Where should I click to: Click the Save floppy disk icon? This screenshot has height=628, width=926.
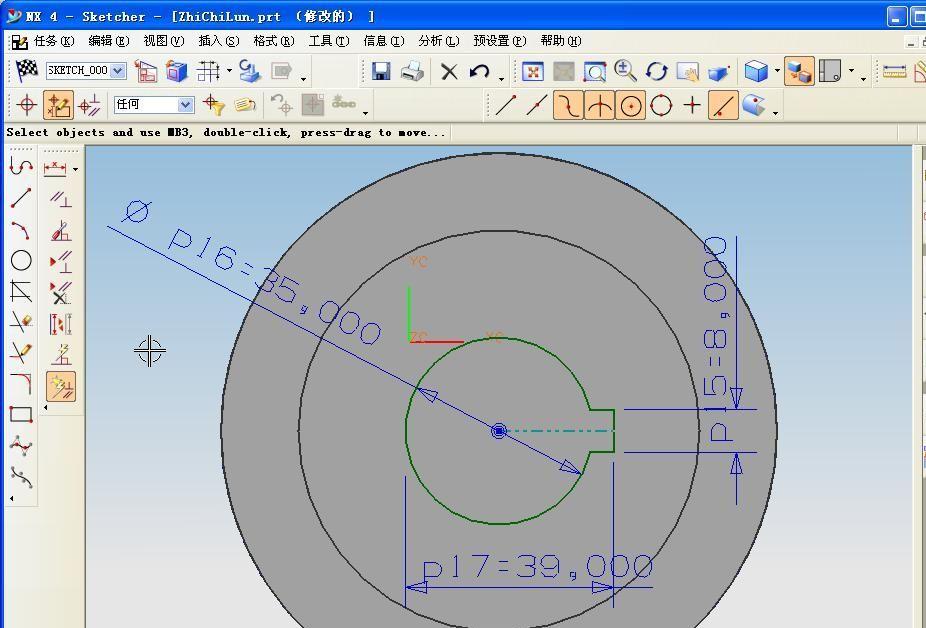(381, 71)
